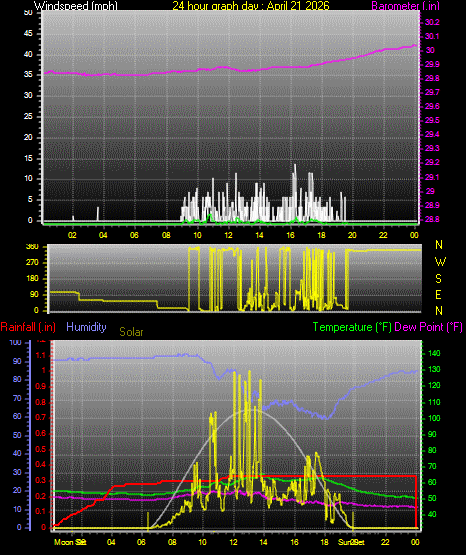
Task: Click hour 22 on windspeed time axis
Action: pos(383,235)
